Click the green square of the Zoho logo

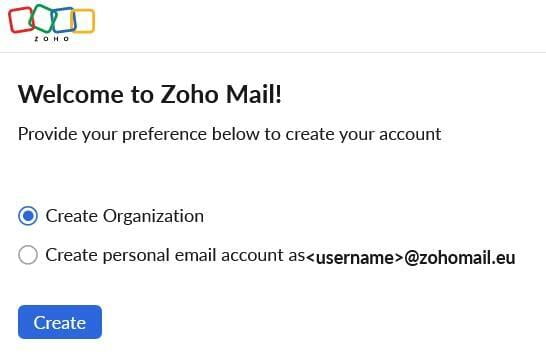click(x=43, y=18)
